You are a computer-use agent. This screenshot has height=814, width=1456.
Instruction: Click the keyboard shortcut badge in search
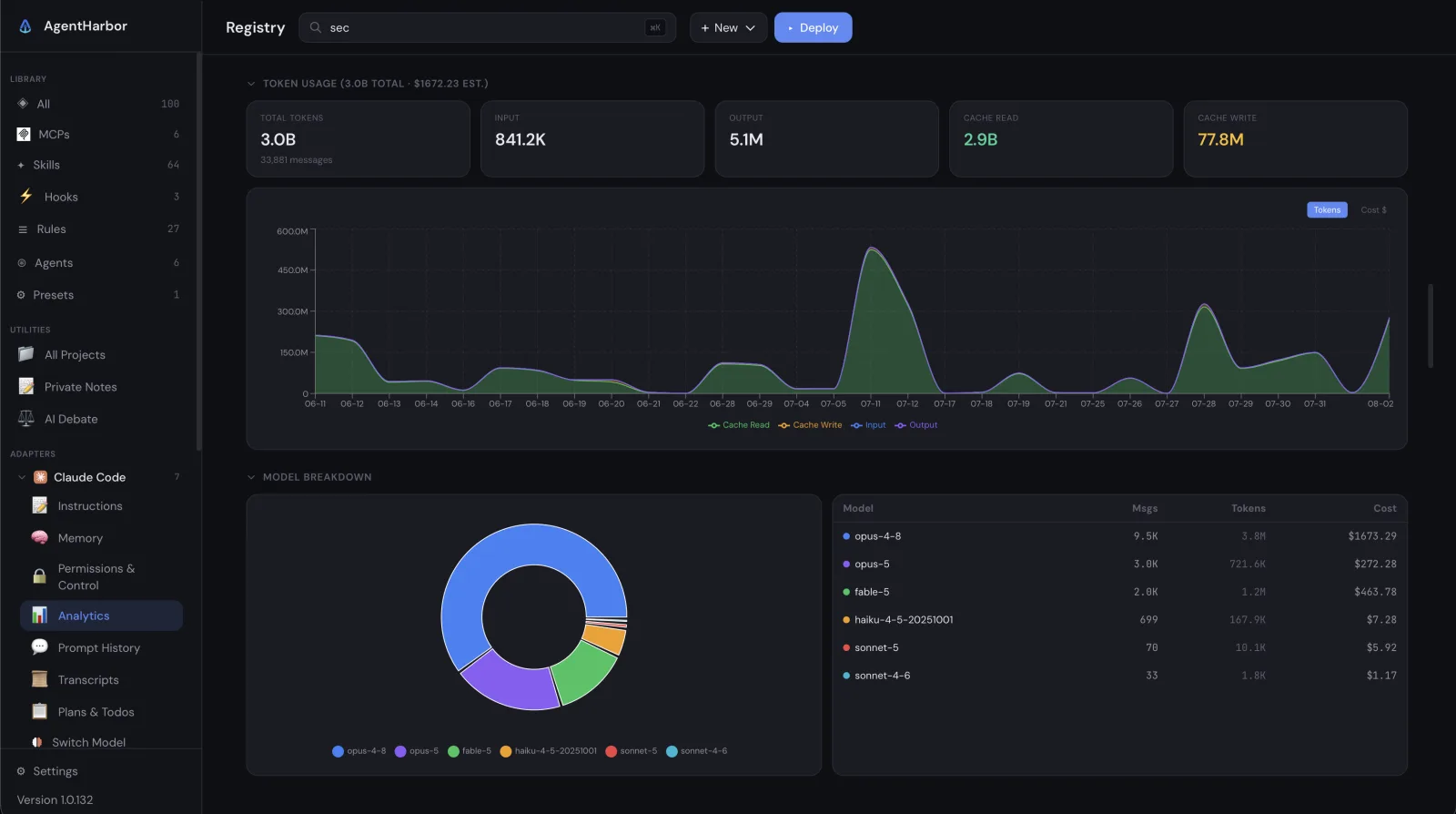[x=655, y=27]
